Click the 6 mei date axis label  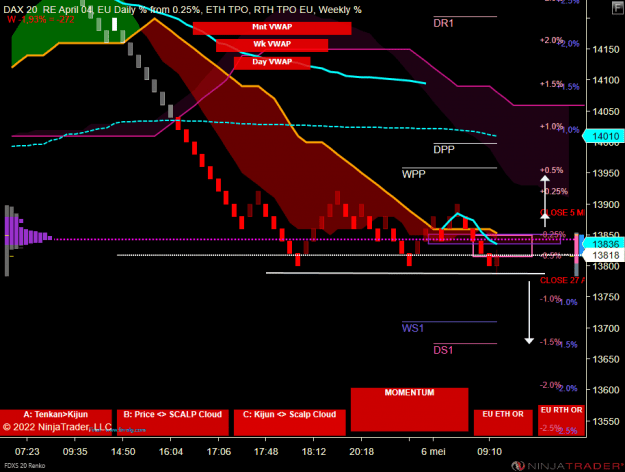click(x=433, y=452)
